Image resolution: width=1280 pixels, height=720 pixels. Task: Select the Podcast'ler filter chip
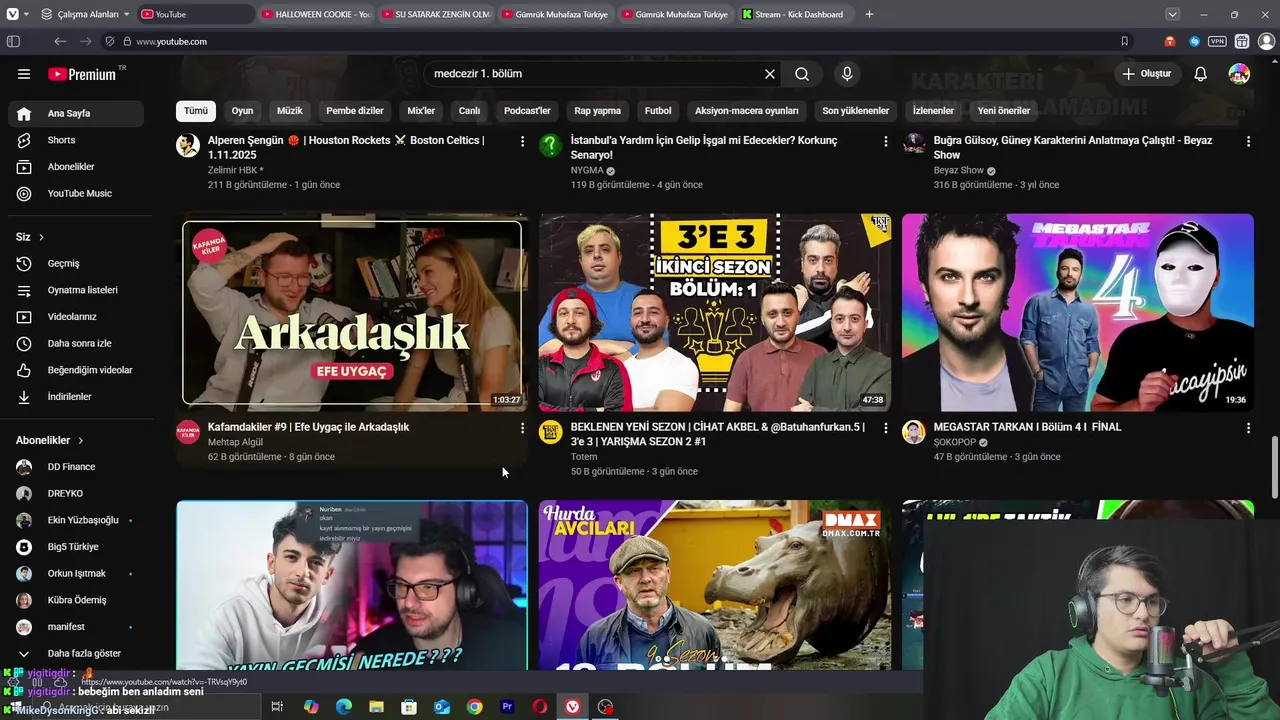pyautogui.click(x=527, y=111)
